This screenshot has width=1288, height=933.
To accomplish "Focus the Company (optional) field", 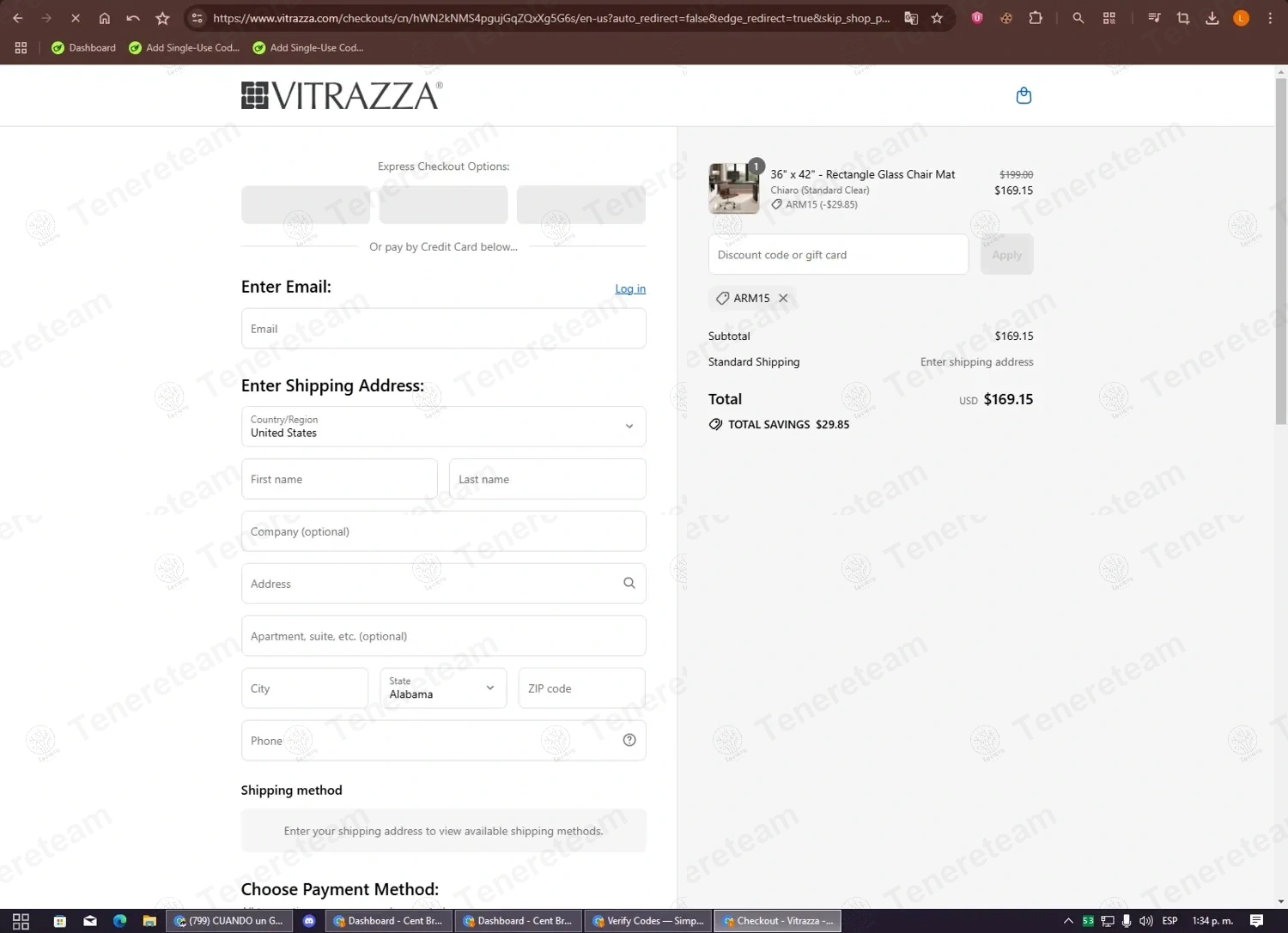I will tap(443, 531).
